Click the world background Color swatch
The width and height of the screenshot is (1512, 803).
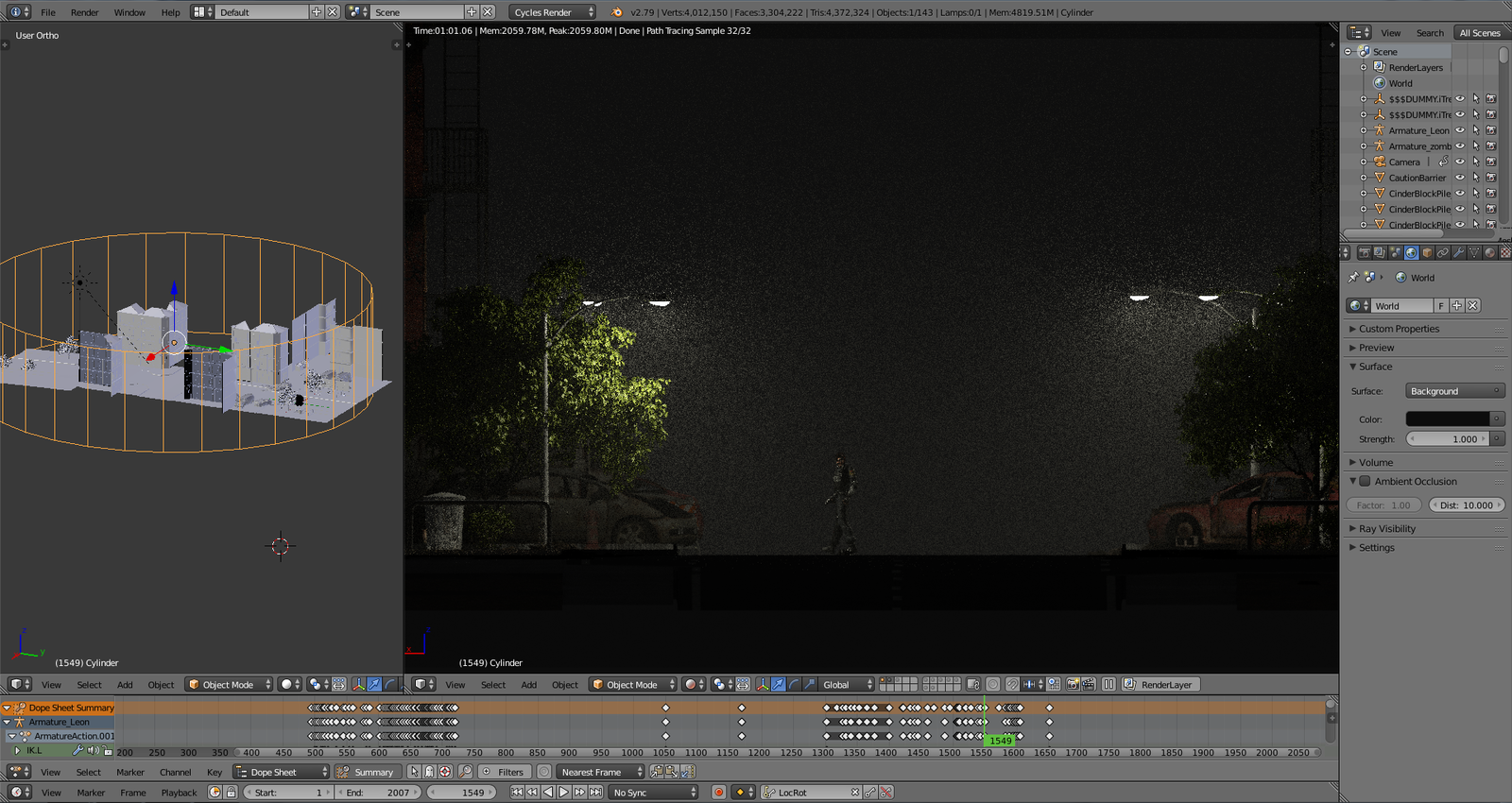1448,419
